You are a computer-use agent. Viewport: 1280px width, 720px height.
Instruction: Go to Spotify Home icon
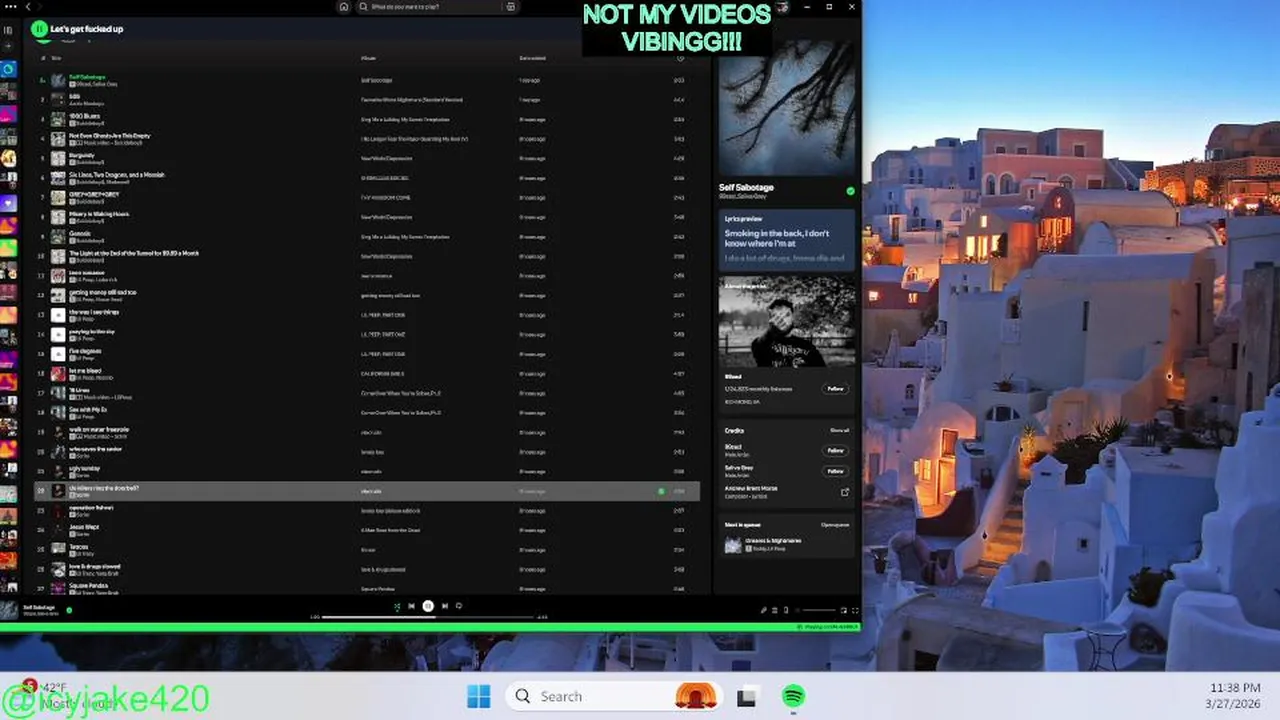point(344,6)
